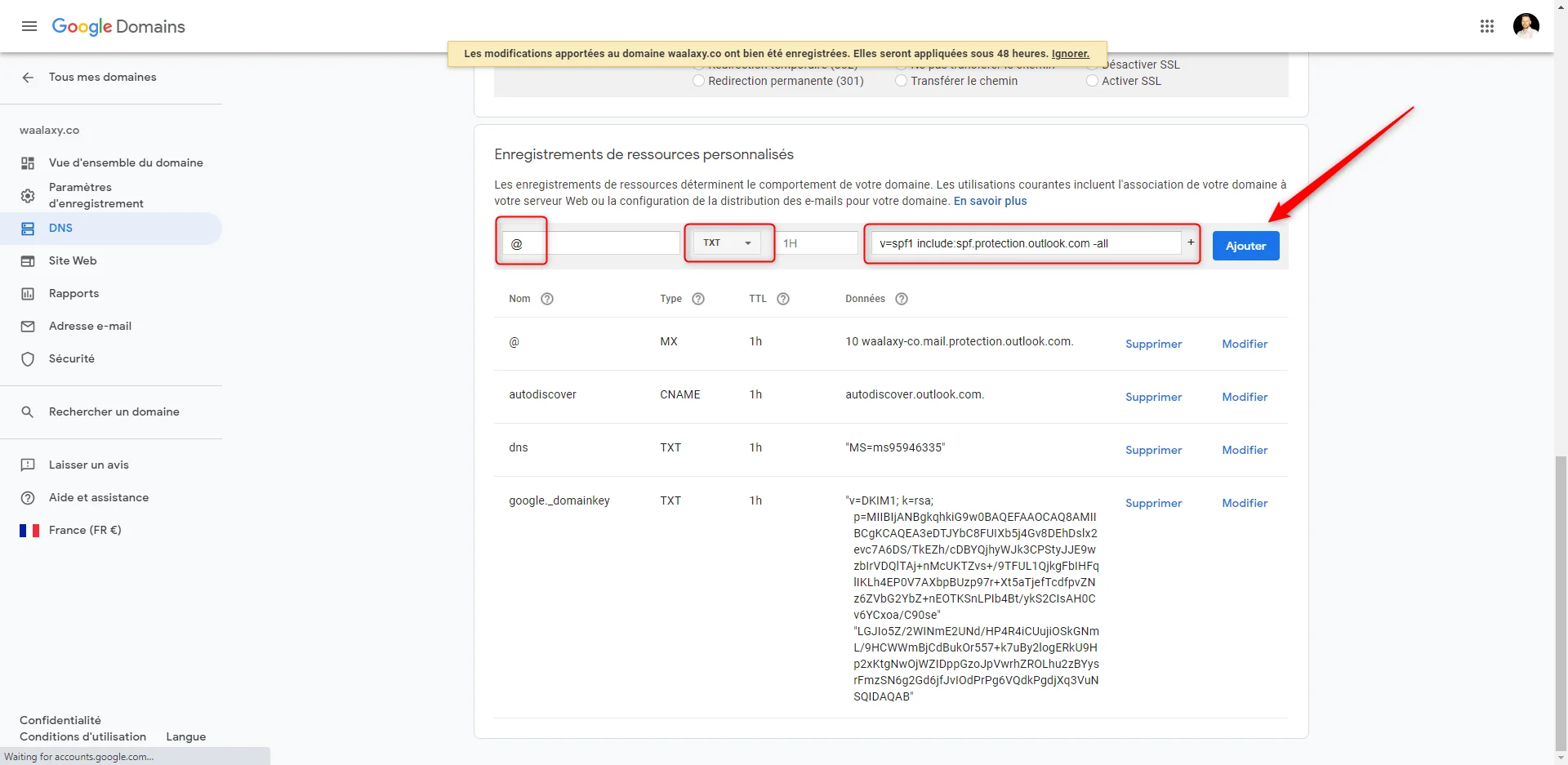Go to Tous mes domaines
1568x765 pixels.
tap(103, 77)
